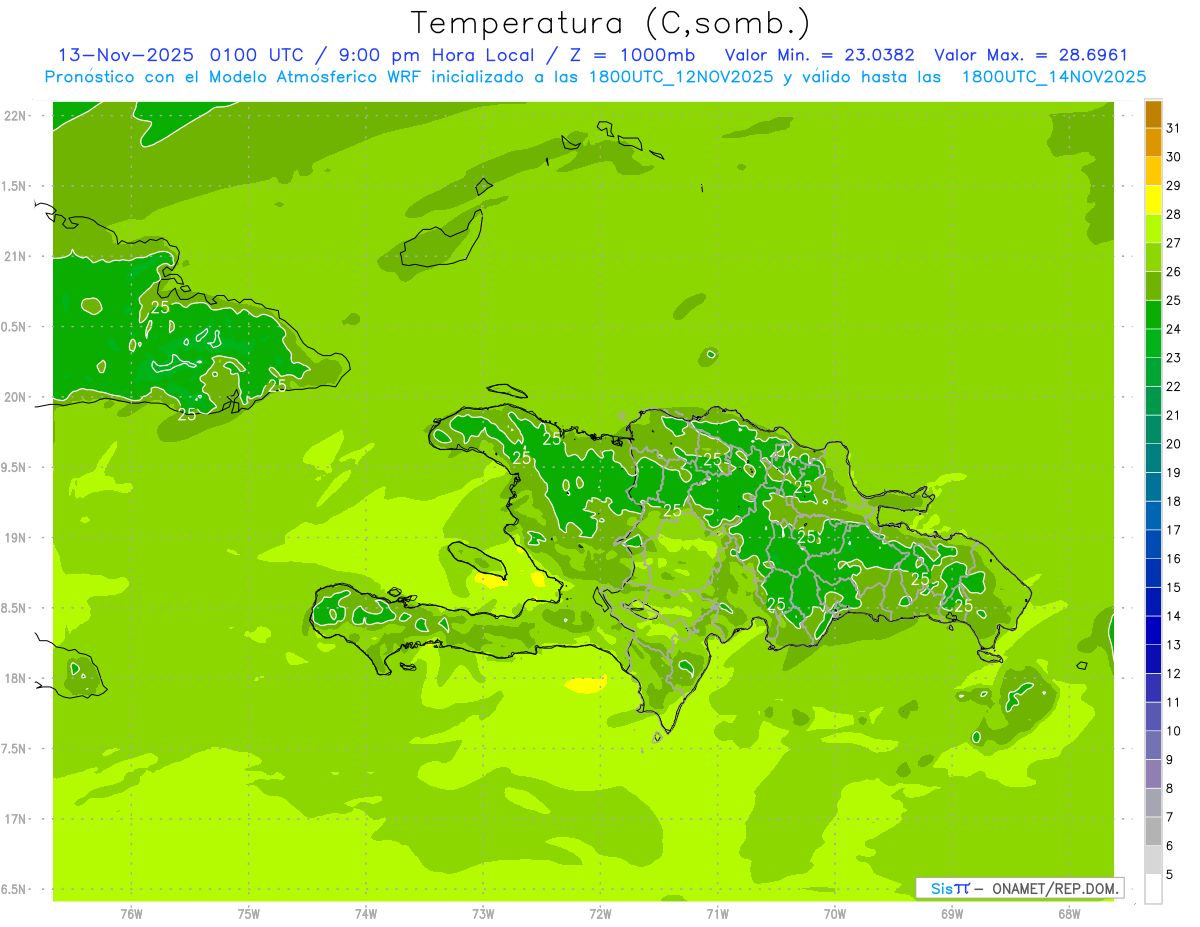
Task: Click legend value "17" on the color scale
Action: coord(1173,530)
